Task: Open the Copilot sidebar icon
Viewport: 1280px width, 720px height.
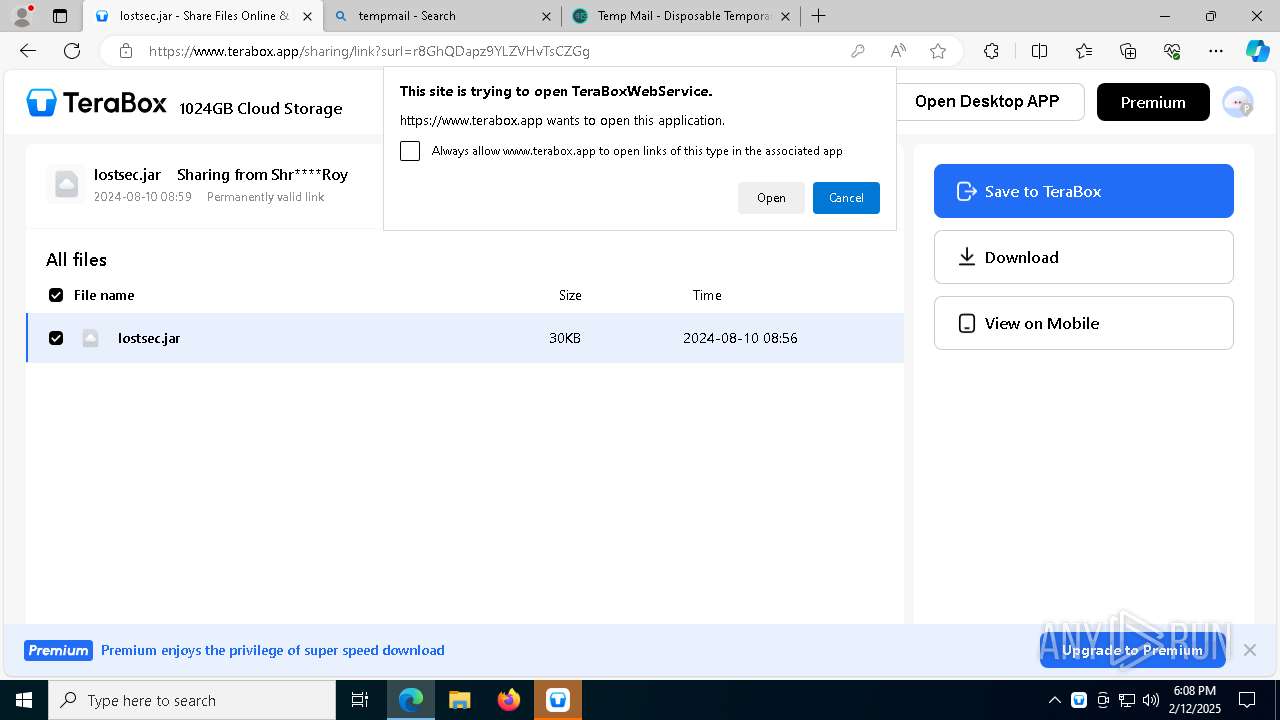Action: click(1257, 51)
